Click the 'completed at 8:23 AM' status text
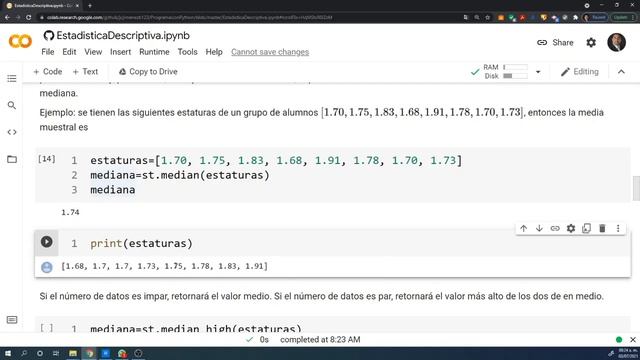Viewport: 640px width, 360px height. coord(320,340)
